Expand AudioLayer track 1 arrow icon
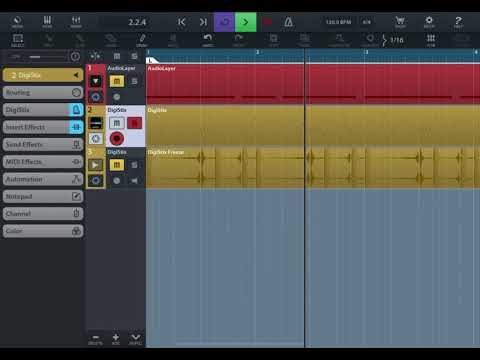 tap(96, 81)
